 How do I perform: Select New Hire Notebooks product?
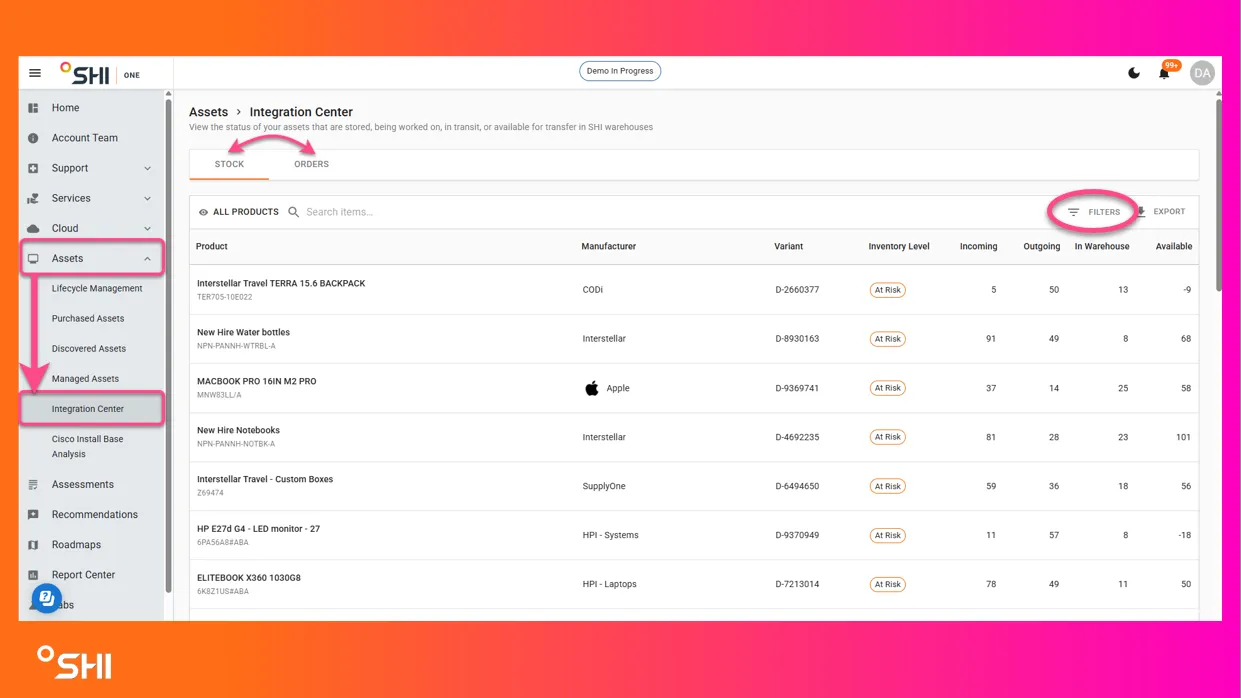[x=238, y=430]
